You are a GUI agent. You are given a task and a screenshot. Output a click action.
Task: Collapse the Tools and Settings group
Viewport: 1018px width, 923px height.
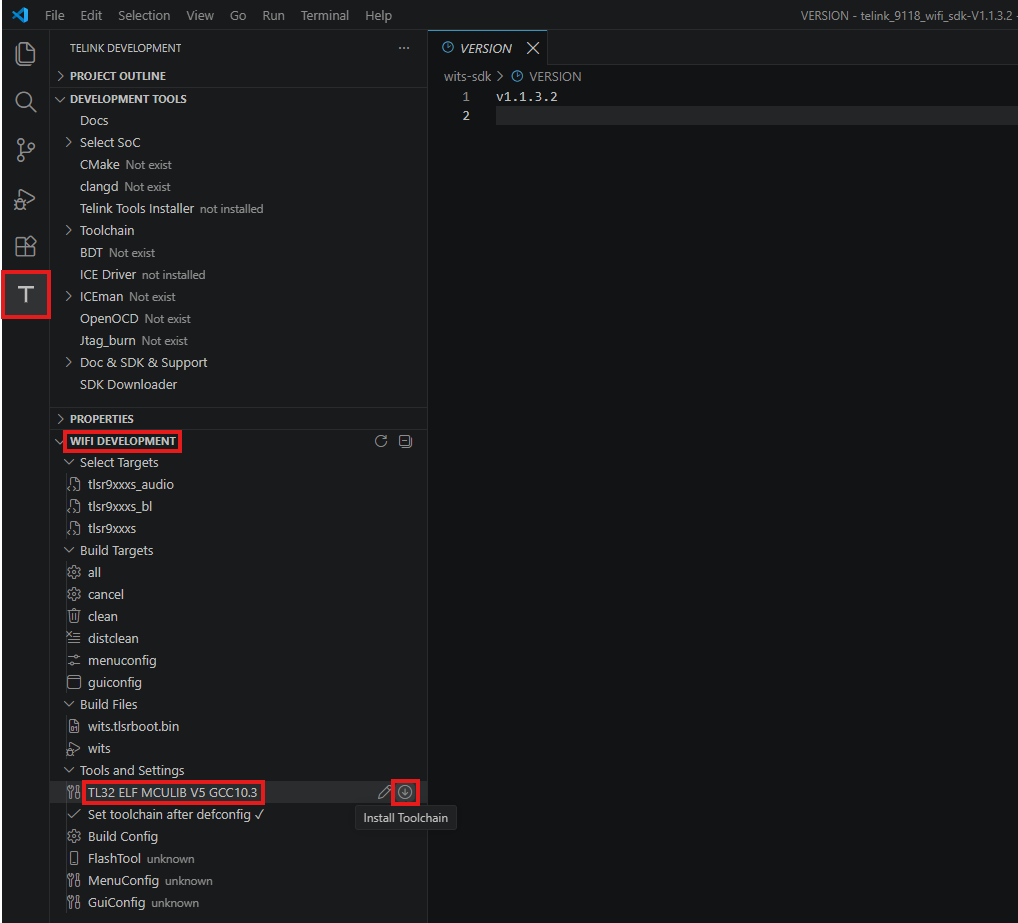(69, 770)
